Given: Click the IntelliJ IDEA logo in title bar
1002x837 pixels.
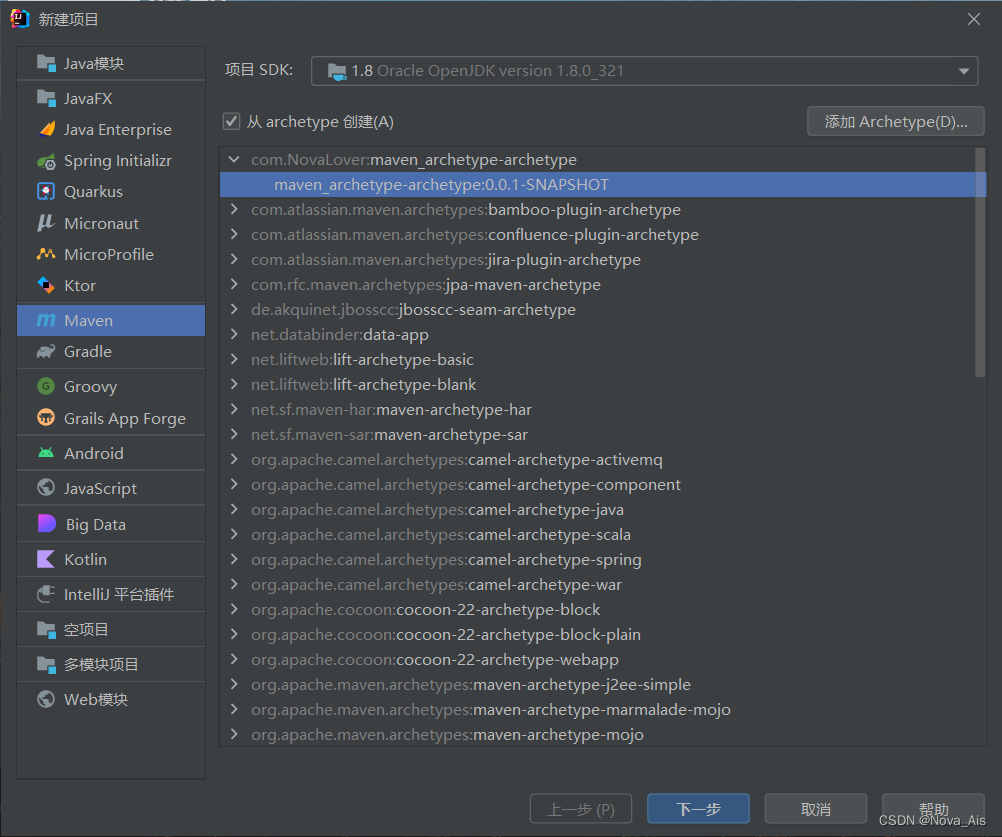Looking at the screenshot, I should coord(20,19).
